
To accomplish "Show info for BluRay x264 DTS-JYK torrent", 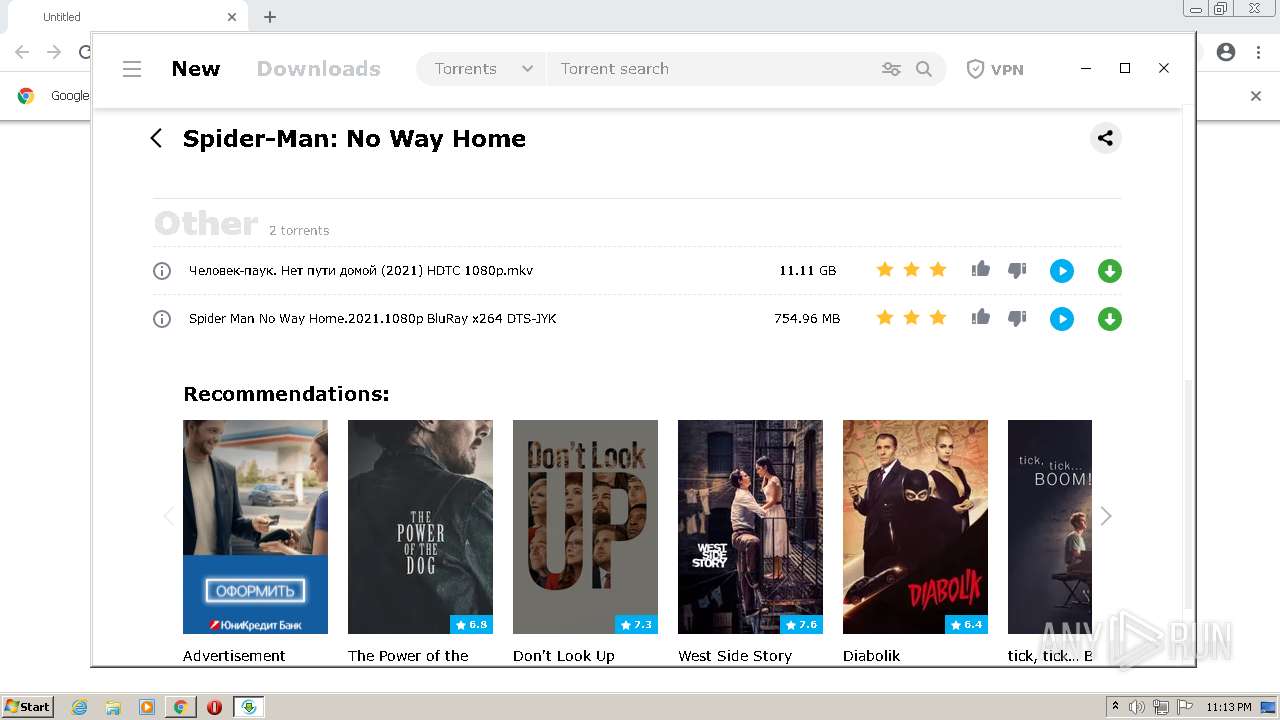I will point(162,319).
